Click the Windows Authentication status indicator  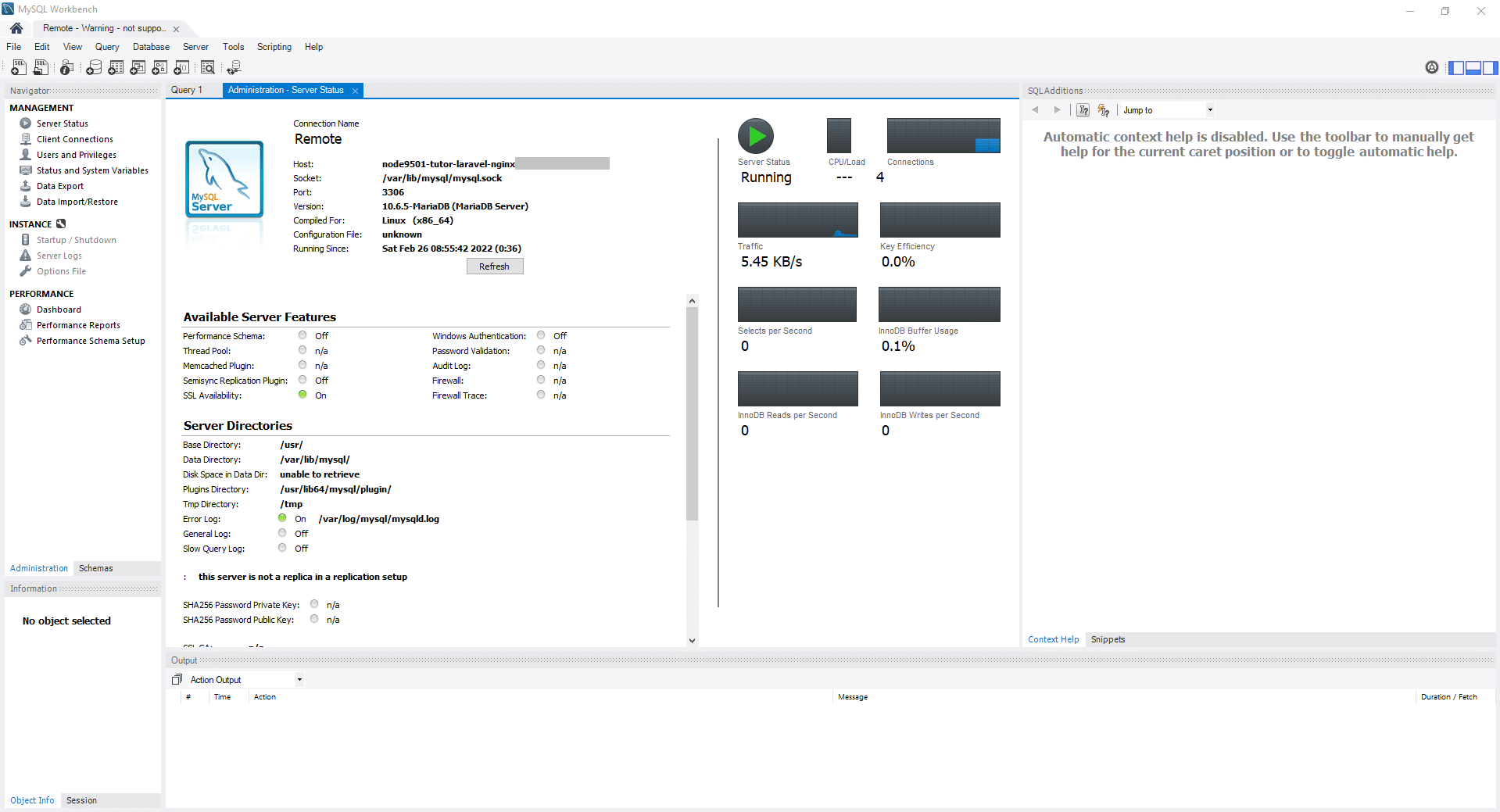pyautogui.click(x=541, y=335)
